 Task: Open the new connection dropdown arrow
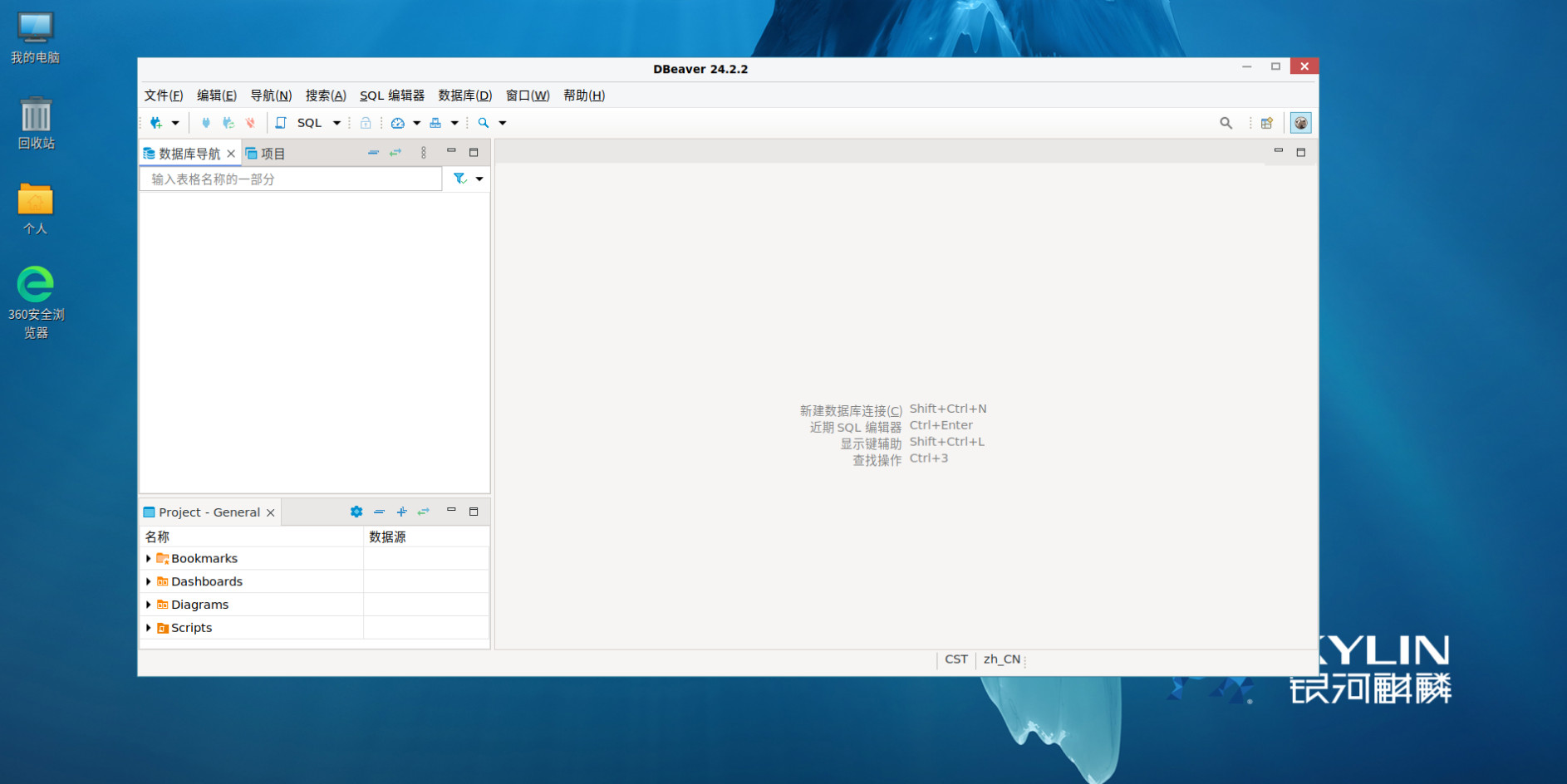(175, 123)
